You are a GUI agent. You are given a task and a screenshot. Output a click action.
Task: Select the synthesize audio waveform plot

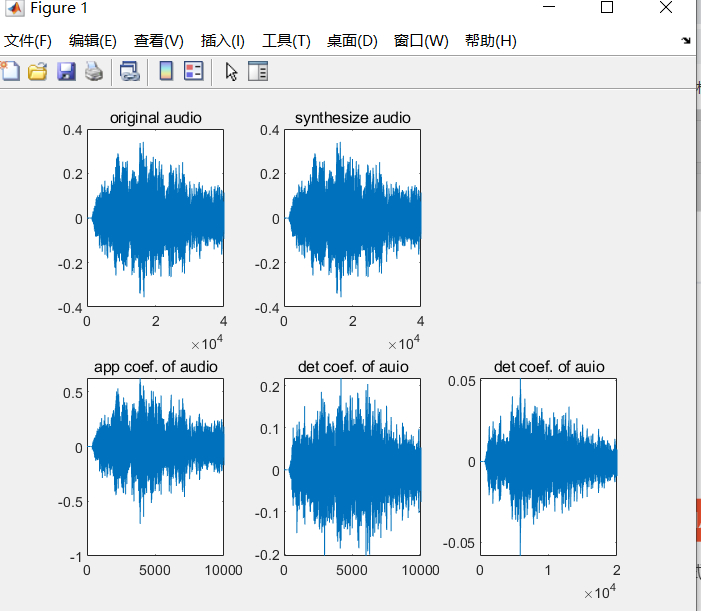(x=352, y=218)
